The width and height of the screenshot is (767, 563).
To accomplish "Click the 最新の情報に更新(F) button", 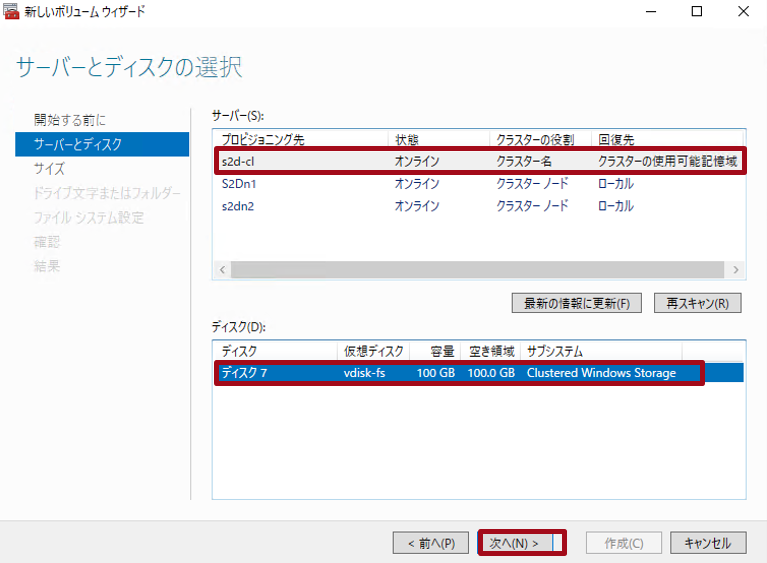I will click(576, 303).
